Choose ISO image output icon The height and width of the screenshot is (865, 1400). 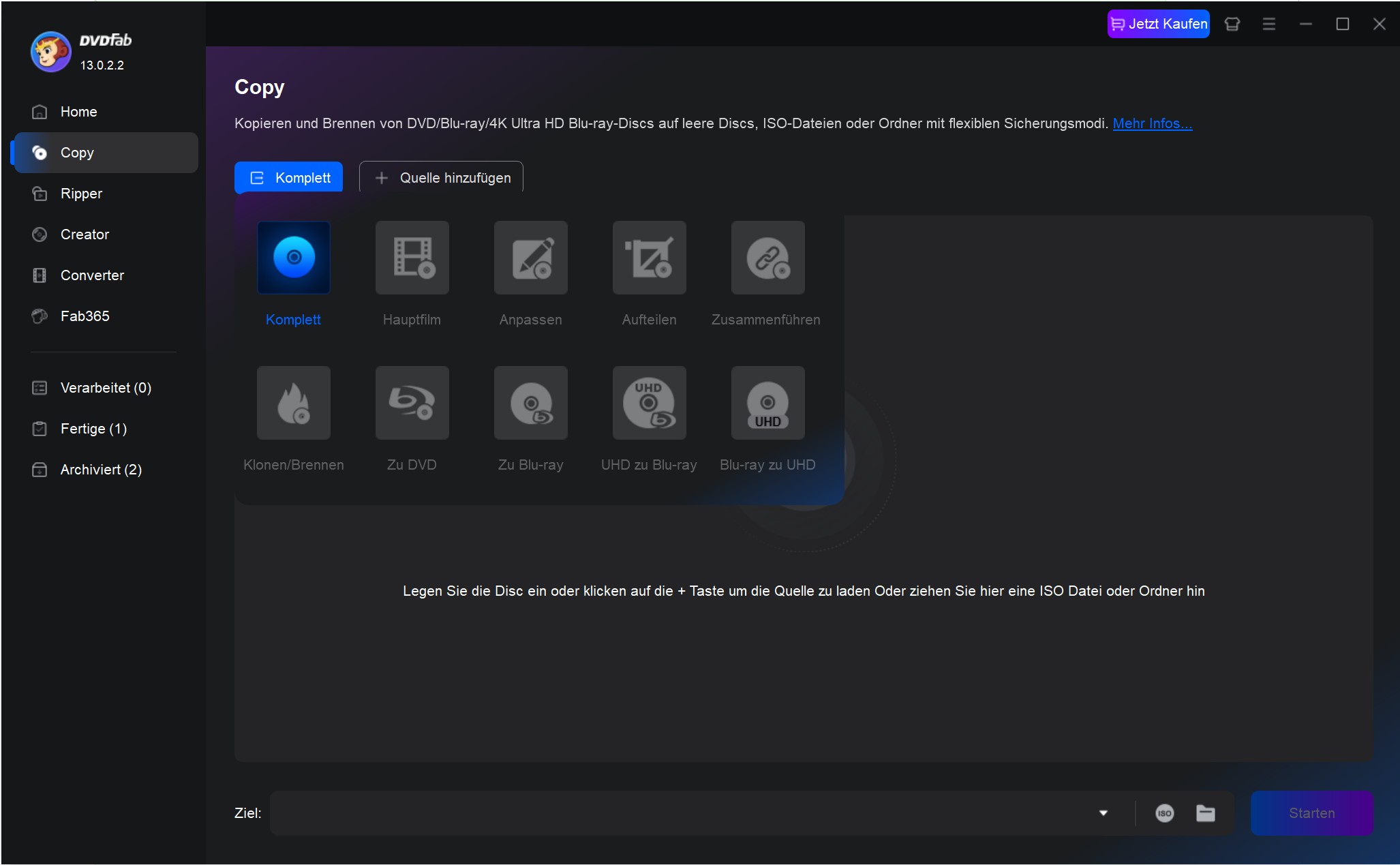coord(1165,813)
